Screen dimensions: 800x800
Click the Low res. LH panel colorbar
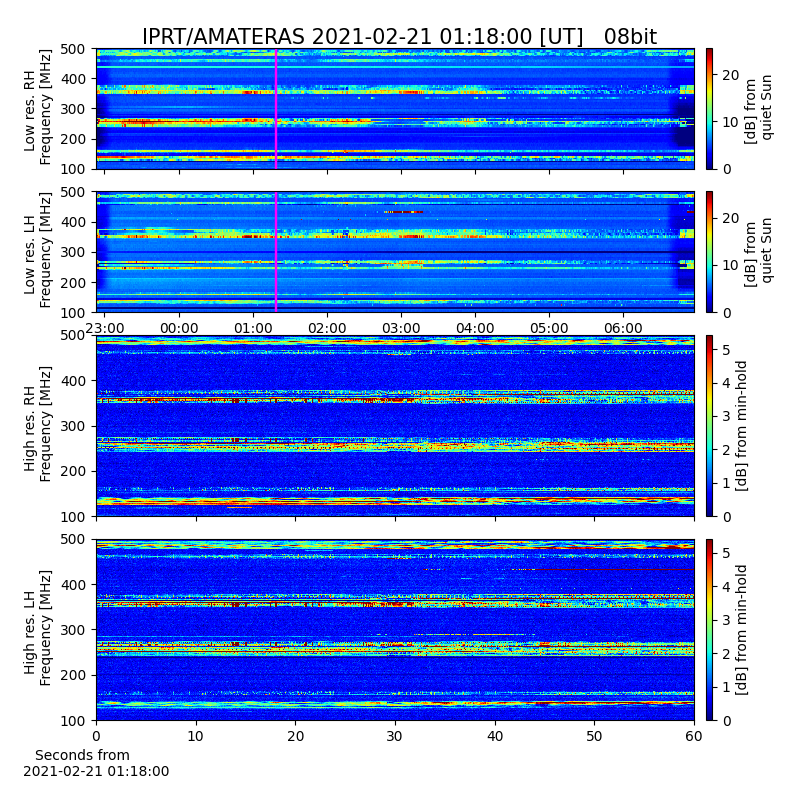(x=709, y=252)
